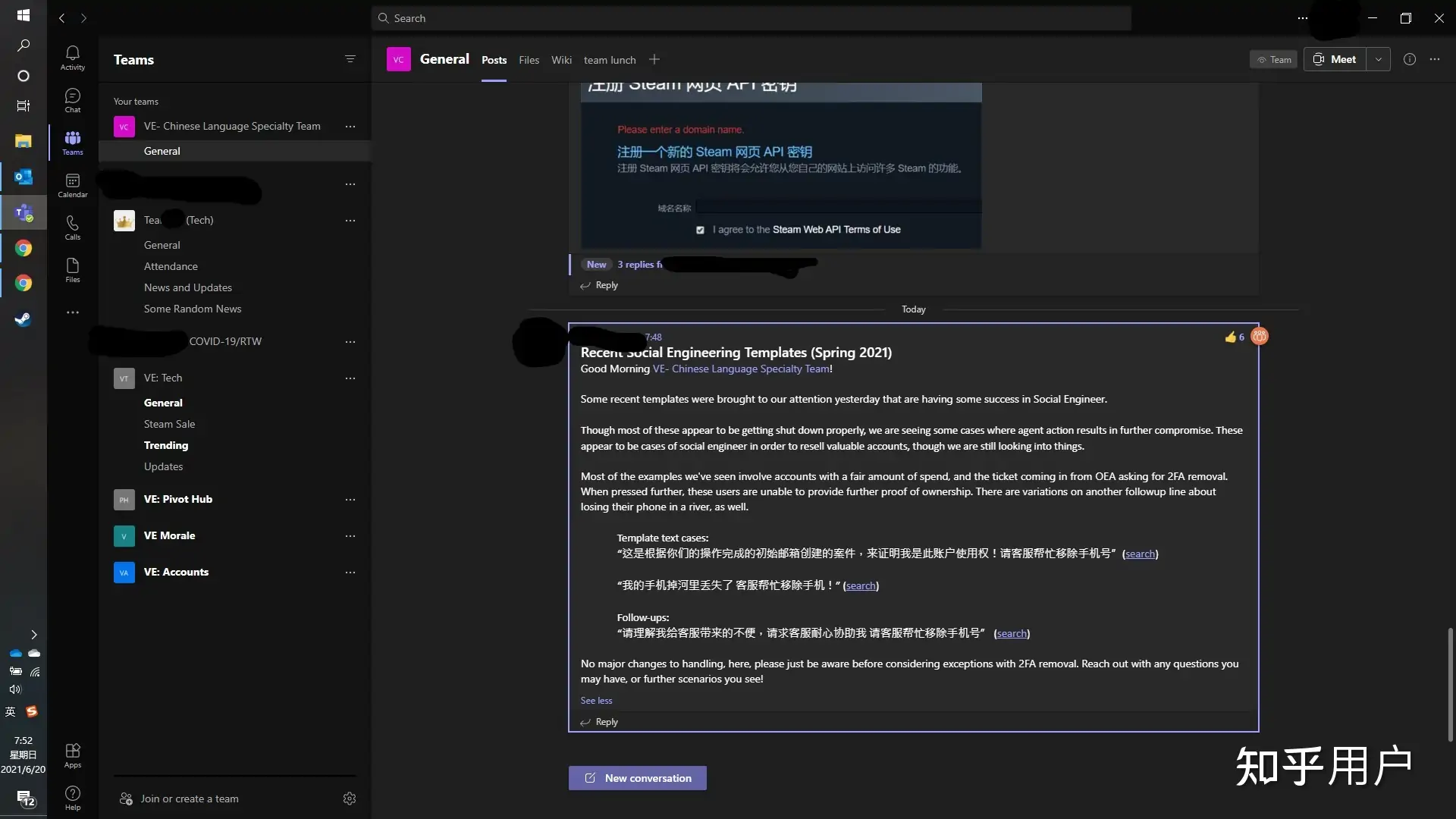Open the Files icon in the rail

pos(72,270)
